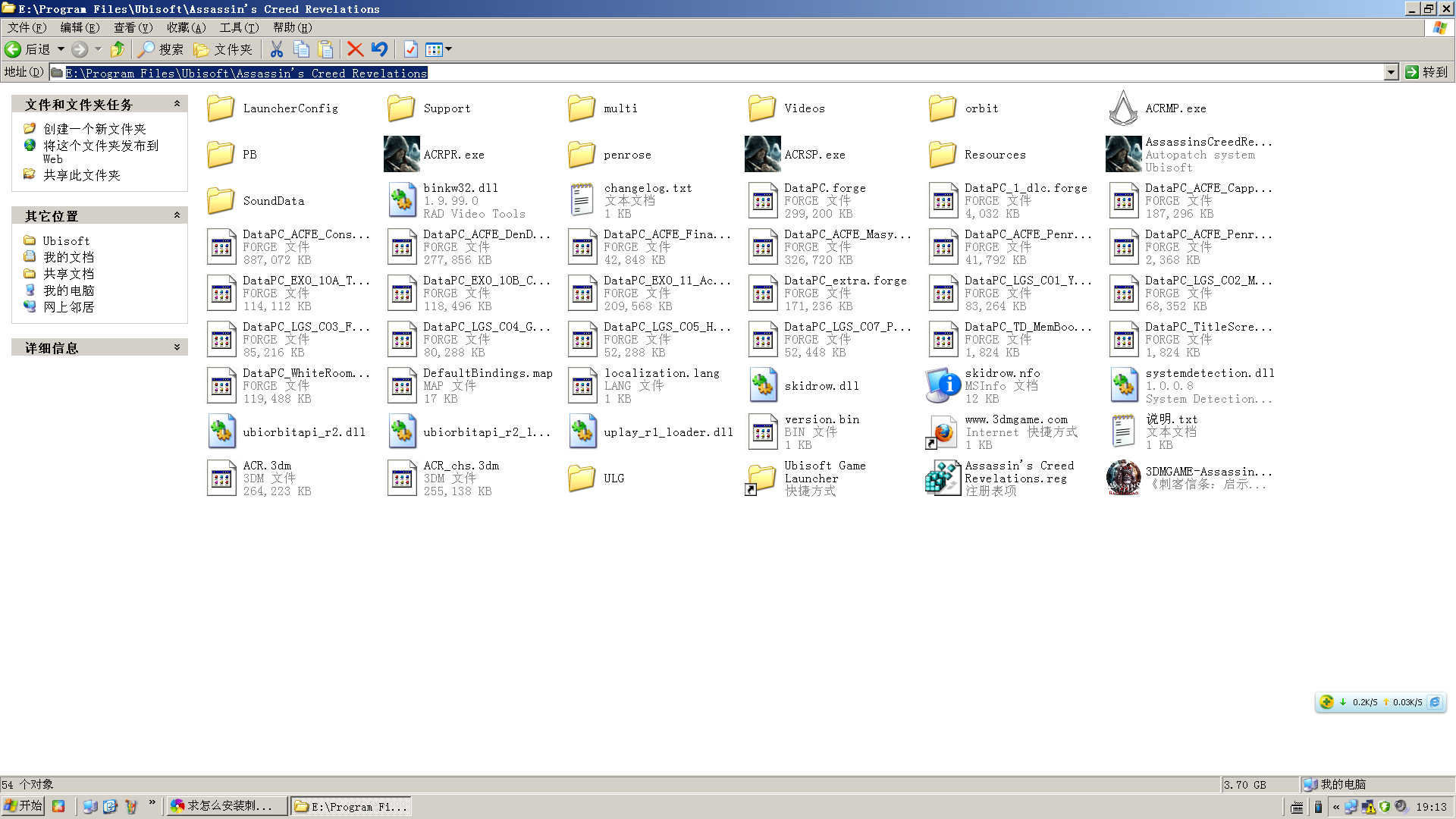Open the address bar dropdown arrow

(1391, 72)
